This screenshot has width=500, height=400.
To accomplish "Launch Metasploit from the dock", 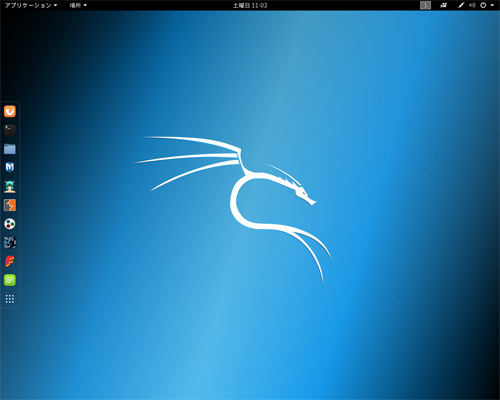I will [x=10, y=167].
